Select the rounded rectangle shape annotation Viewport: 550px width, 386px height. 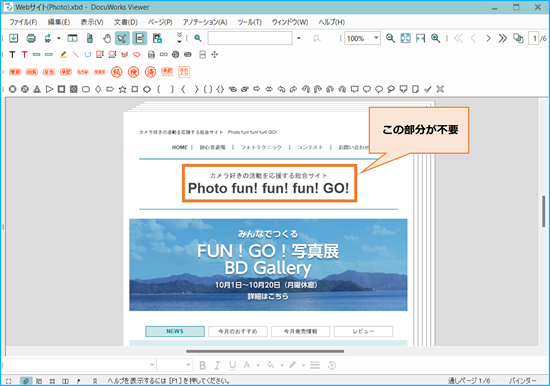tap(86, 89)
